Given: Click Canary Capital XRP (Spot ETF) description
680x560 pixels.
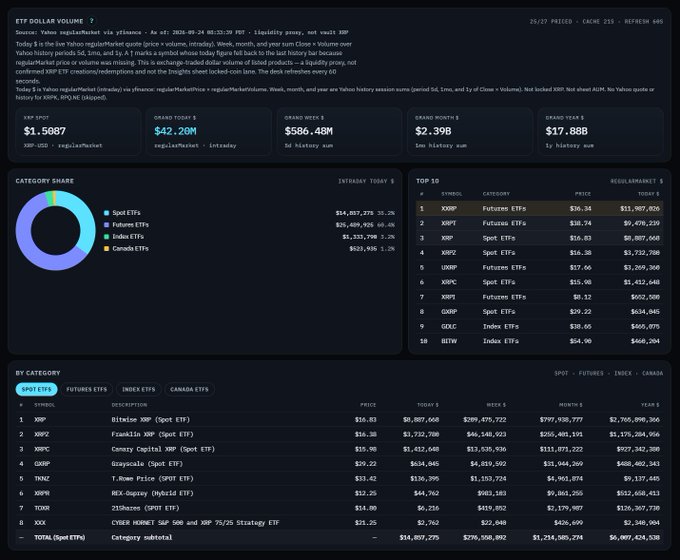Looking at the screenshot, I should coord(163,449).
